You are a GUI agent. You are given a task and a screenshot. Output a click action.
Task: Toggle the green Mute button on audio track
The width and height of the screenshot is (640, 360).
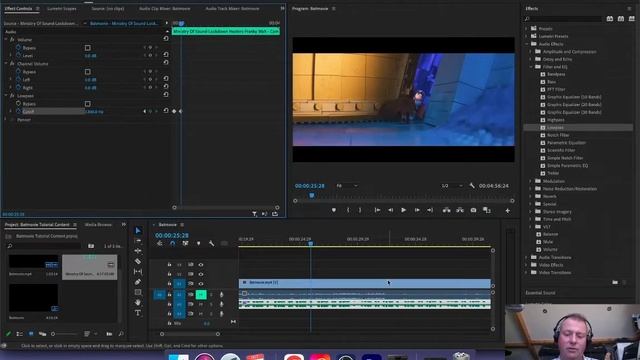pos(201,294)
